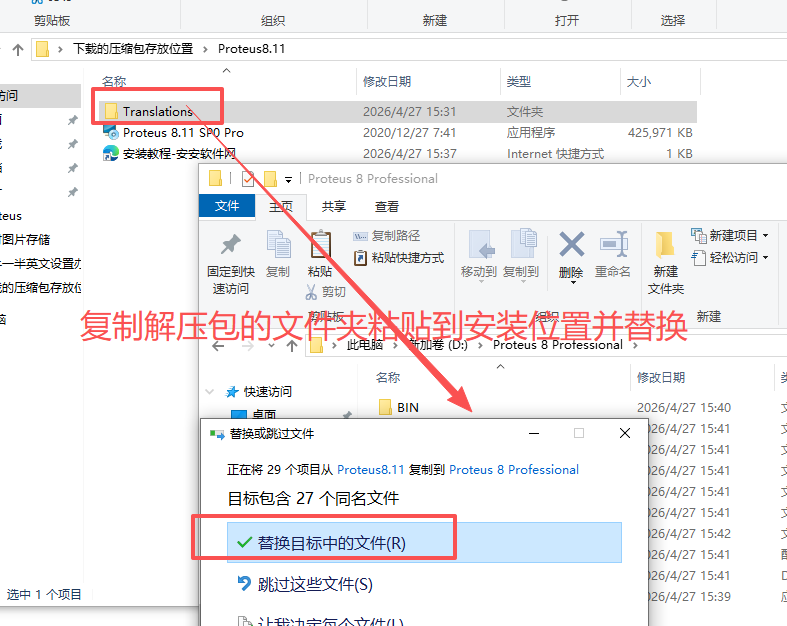Sort by Modified date in front window

pos(661,378)
